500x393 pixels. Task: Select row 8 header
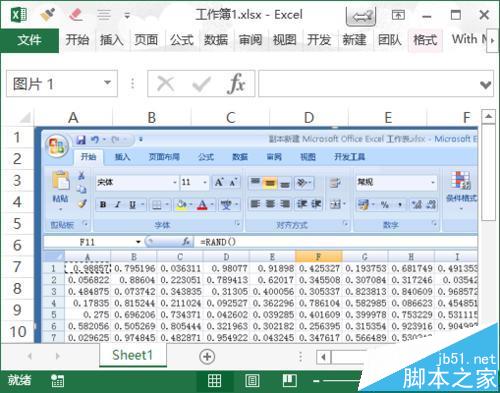tap(17, 288)
